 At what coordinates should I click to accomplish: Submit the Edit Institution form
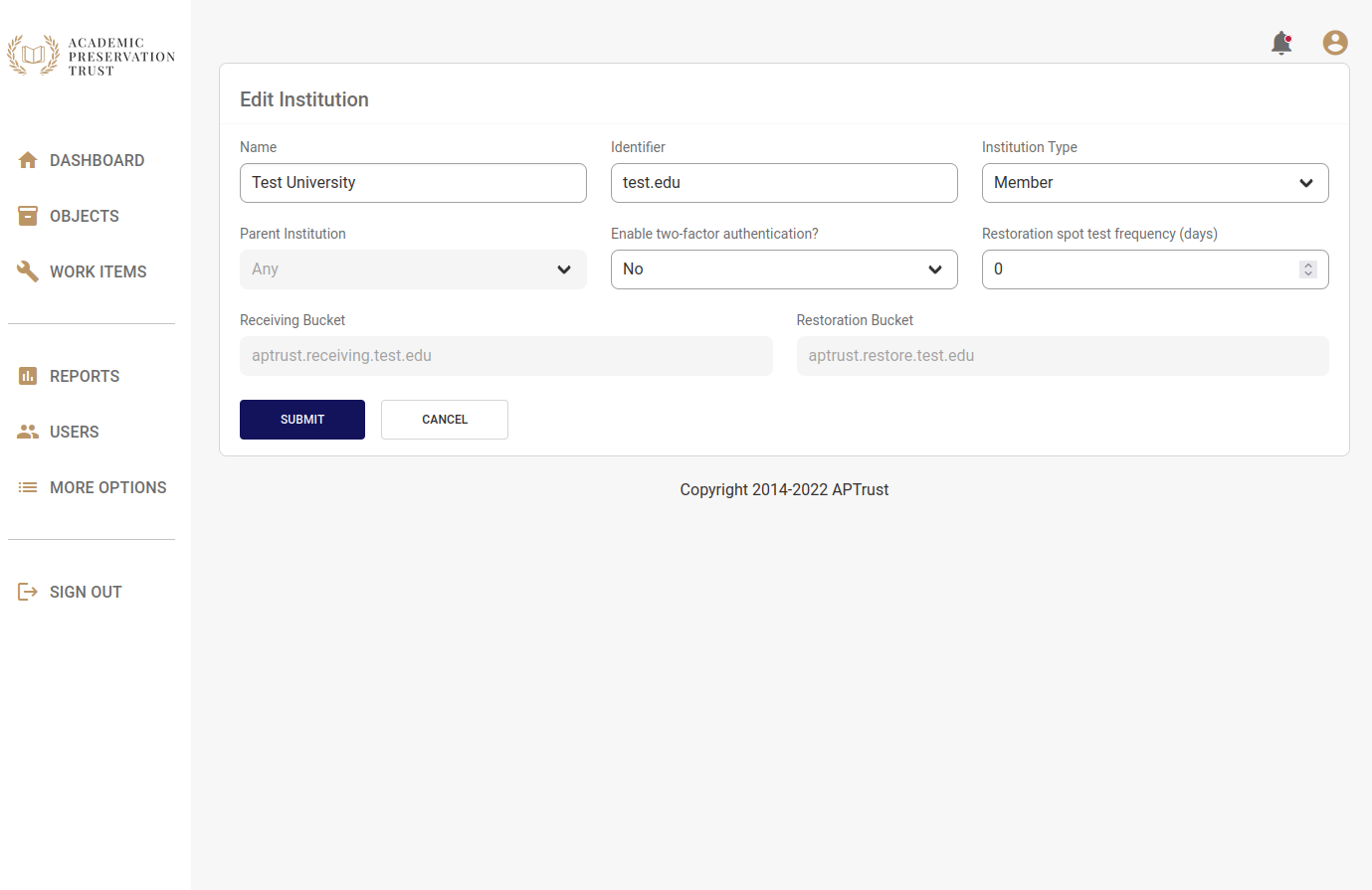[x=302, y=420]
